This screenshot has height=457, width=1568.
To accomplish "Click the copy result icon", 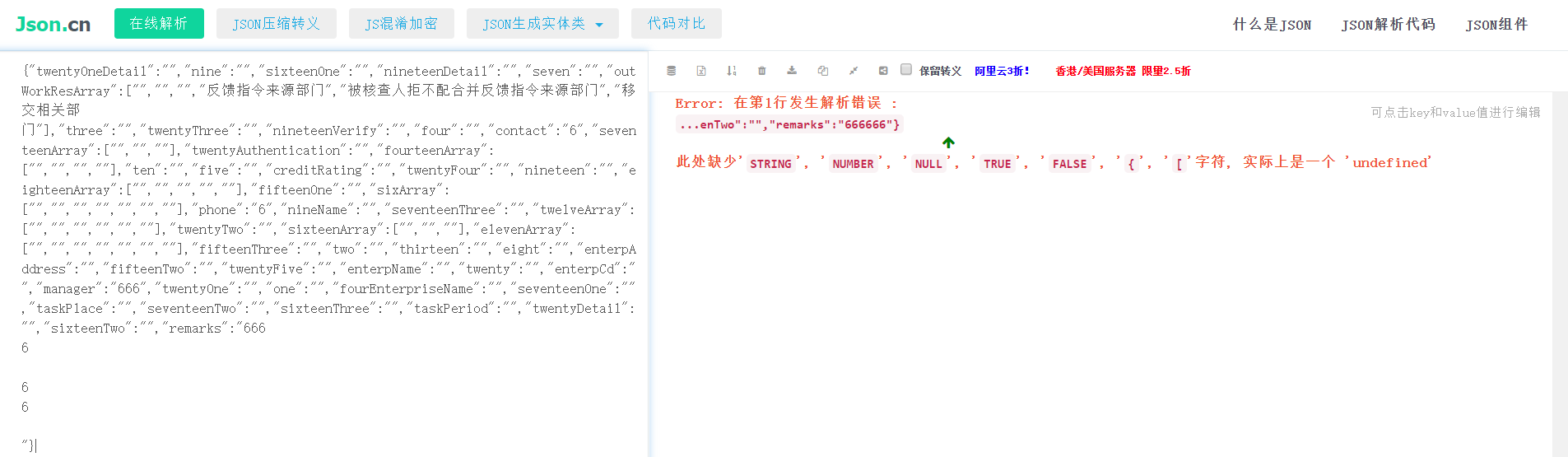I will click(x=823, y=71).
